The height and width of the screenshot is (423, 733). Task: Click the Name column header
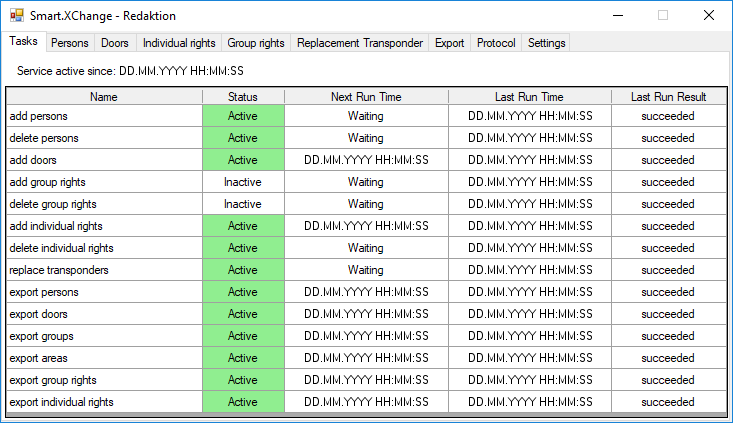point(104,97)
